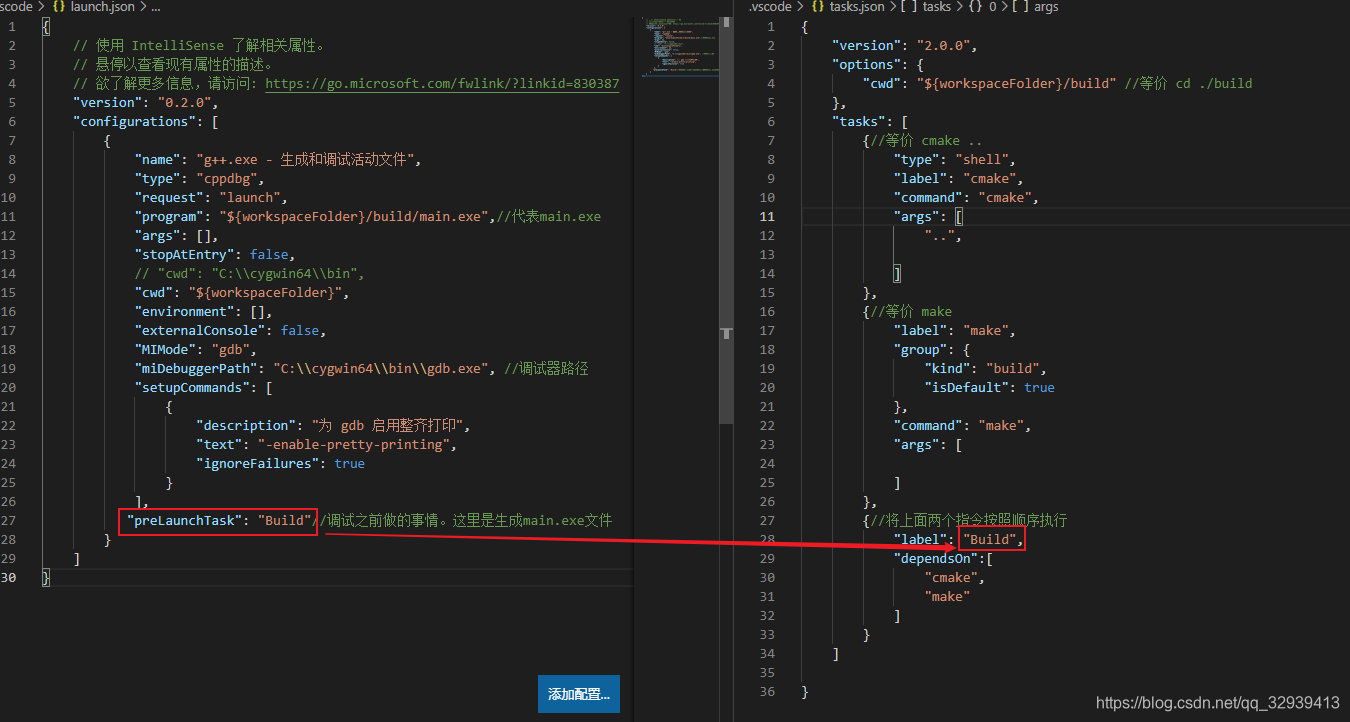Click the "miDebuggerPath" key

coord(196,369)
